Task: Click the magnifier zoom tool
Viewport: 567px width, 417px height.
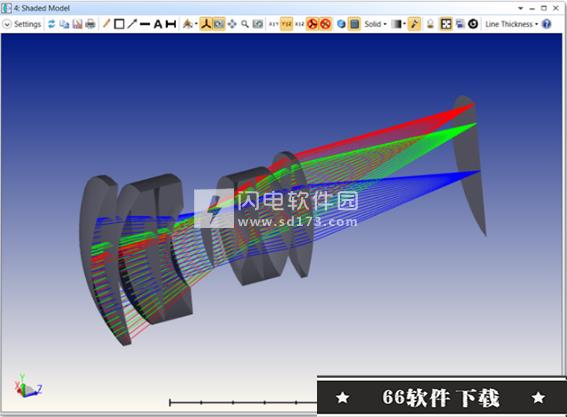Action: 245,24
